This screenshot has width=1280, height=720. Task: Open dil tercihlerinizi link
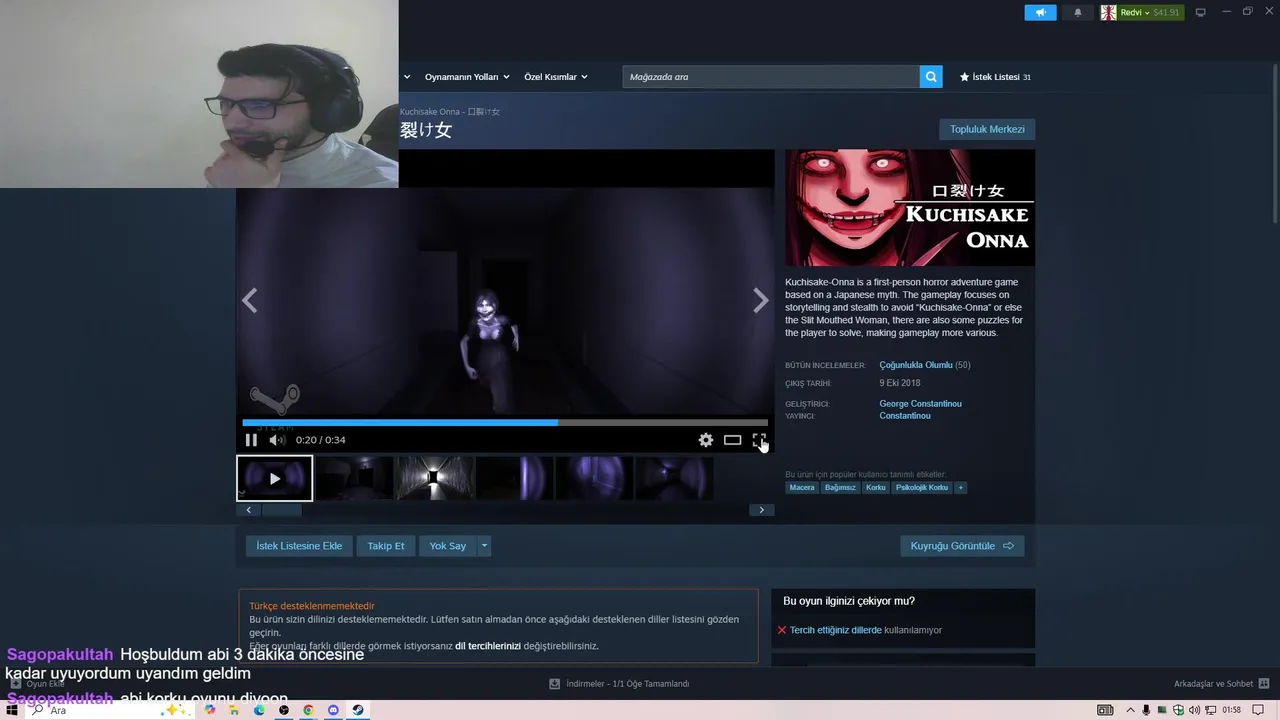[488, 646]
